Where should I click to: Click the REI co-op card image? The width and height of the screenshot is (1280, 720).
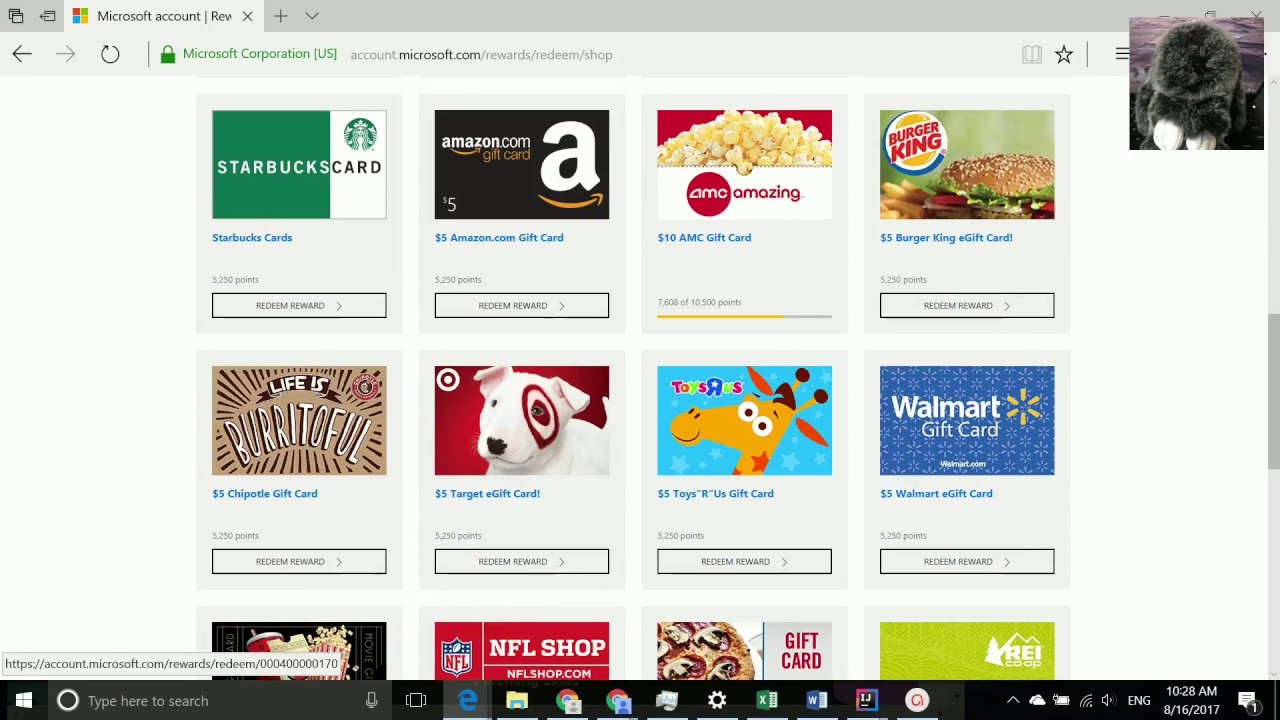pos(967,651)
